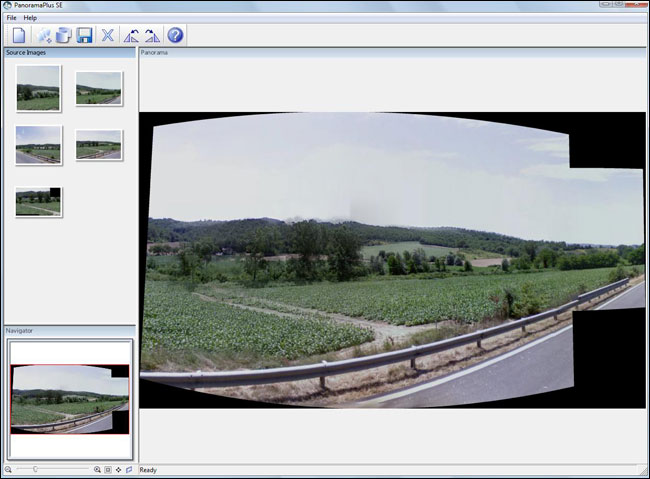This screenshot has height=479, width=650.
Task: Click the Navigator panorama preview
Action: click(x=69, y=397)
